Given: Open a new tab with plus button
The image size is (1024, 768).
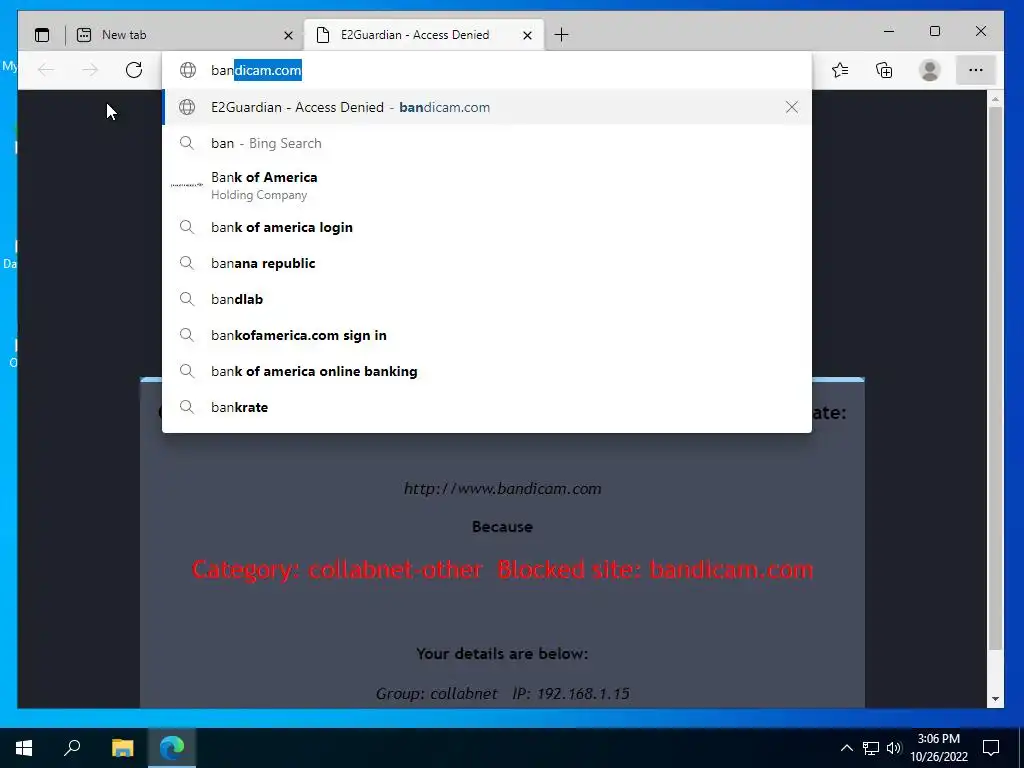Looking at the screenshot, I should [x=562, y=35].
